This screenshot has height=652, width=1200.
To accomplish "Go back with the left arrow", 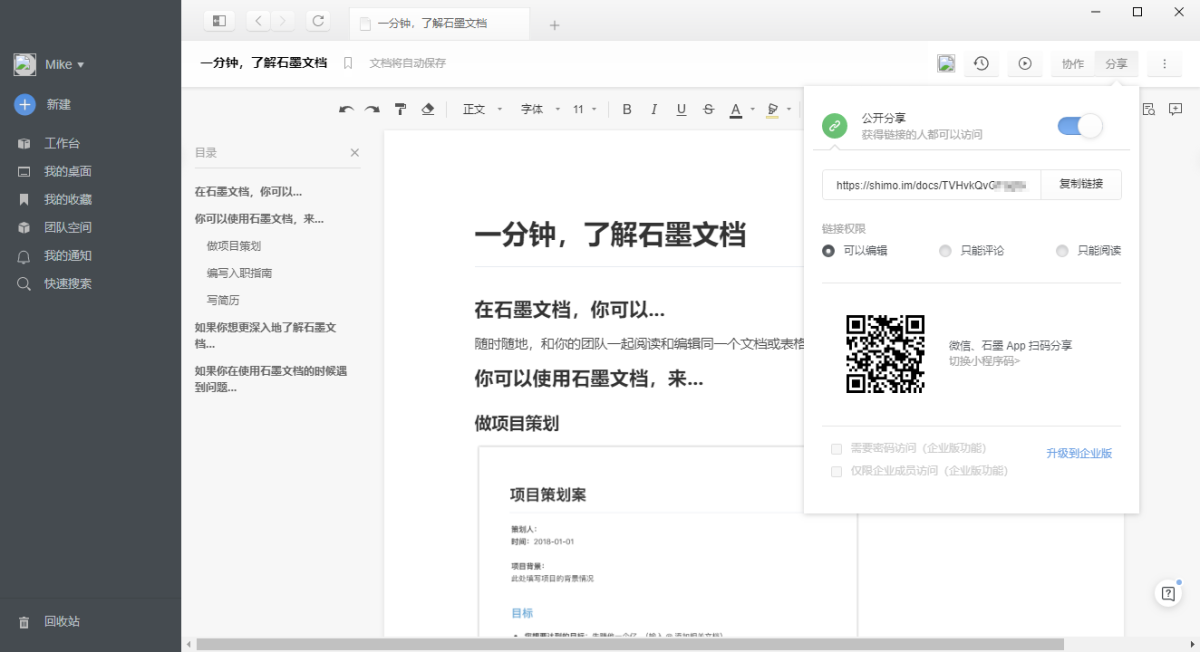I will click(259, 20).
